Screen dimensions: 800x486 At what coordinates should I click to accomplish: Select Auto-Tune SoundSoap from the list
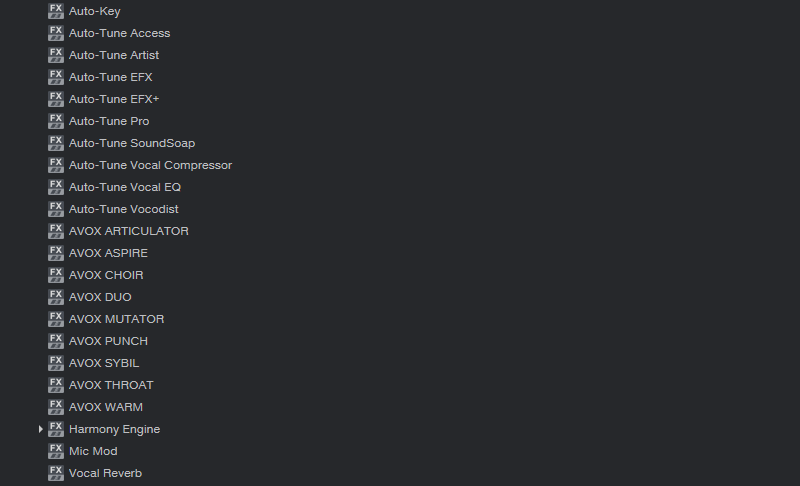point(132,143)
